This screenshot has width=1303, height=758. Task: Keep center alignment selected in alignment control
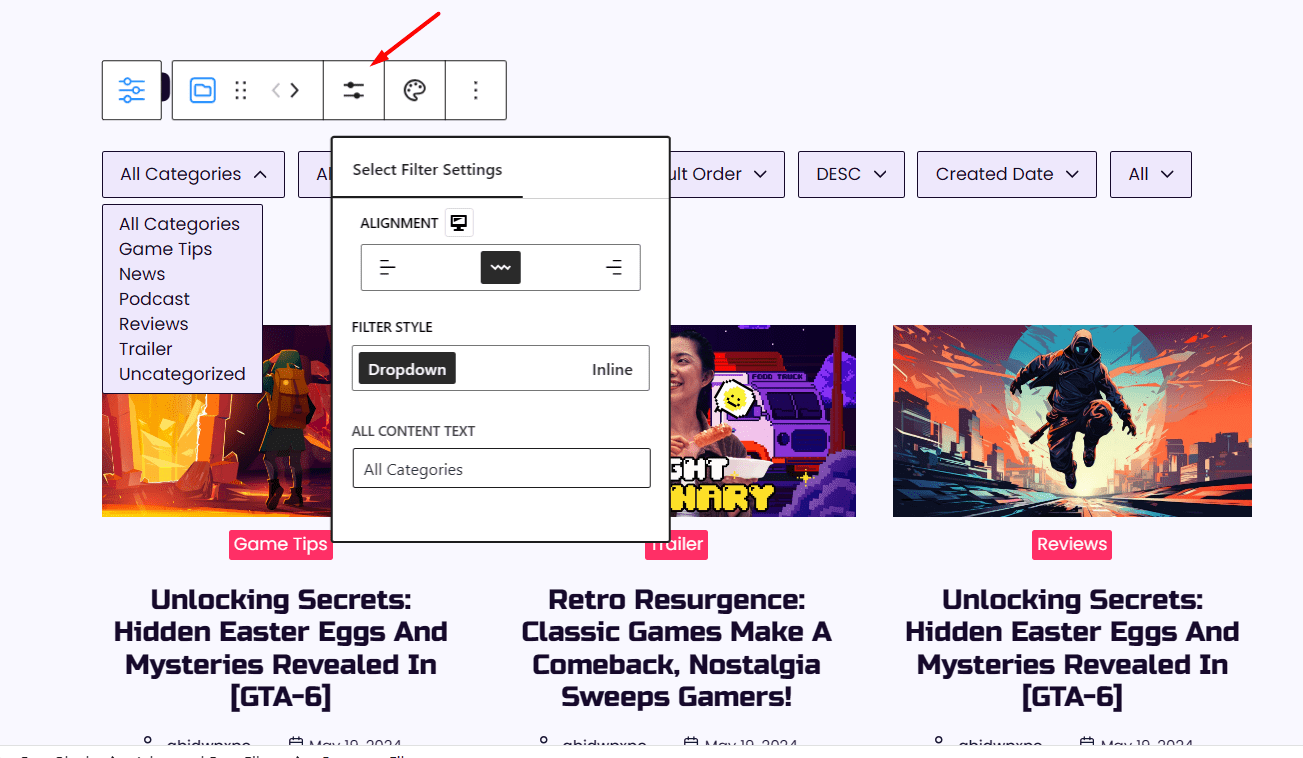pyautogui.click(x=500, y=267)
